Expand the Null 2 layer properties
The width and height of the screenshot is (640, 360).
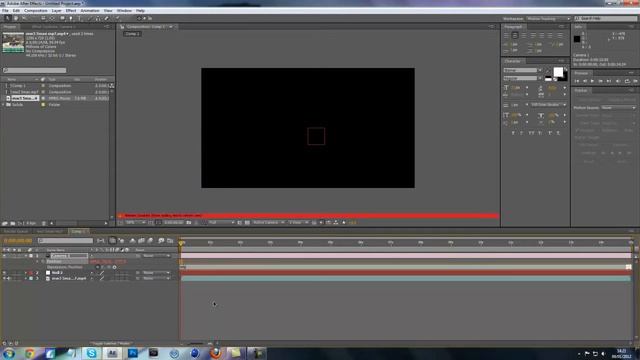click(26, 273)
